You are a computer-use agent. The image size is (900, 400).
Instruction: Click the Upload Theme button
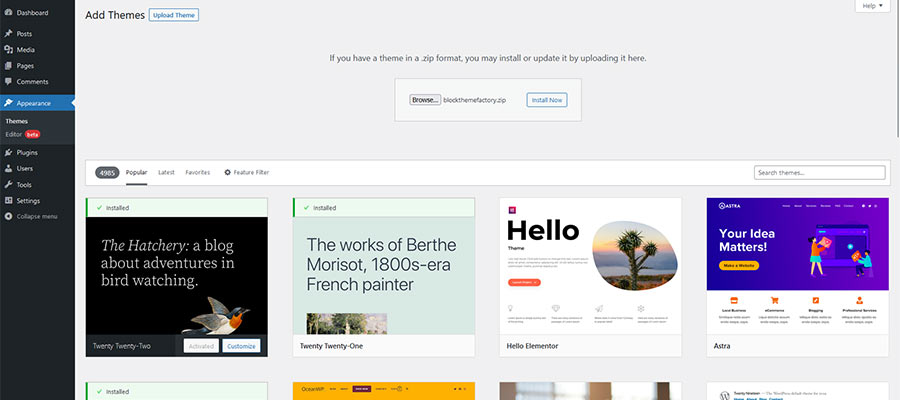pyautogui.click(x=173, y=15)
